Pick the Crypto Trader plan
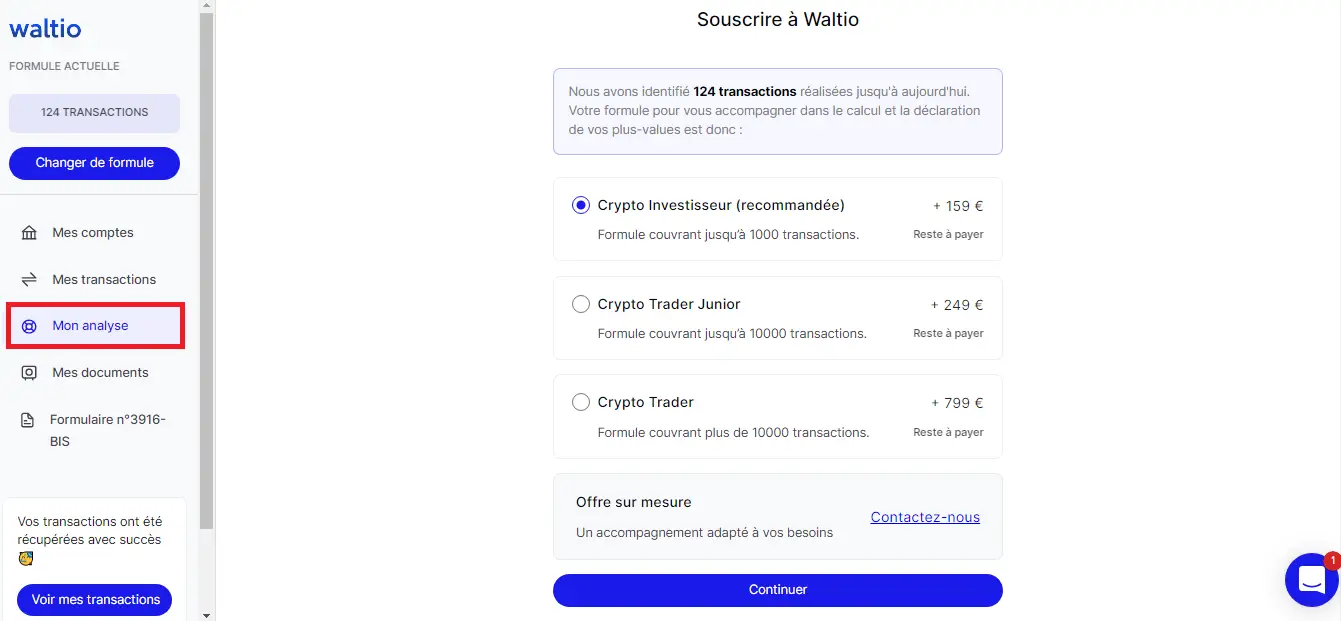Image resolution: width=1341 pixels, height=621 pixels. pos(581,401)
